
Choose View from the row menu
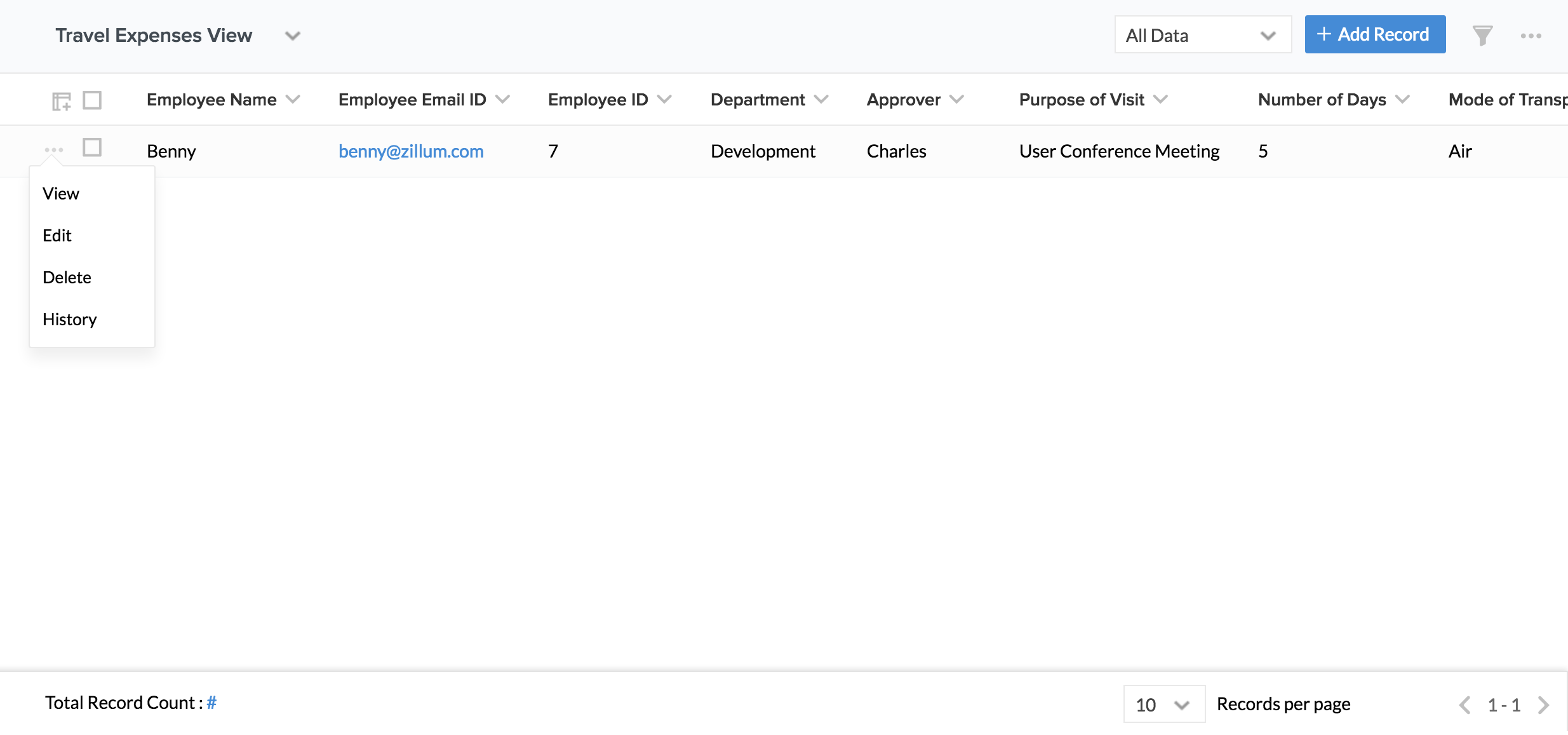pyautogui.click(x=61, y=194)
